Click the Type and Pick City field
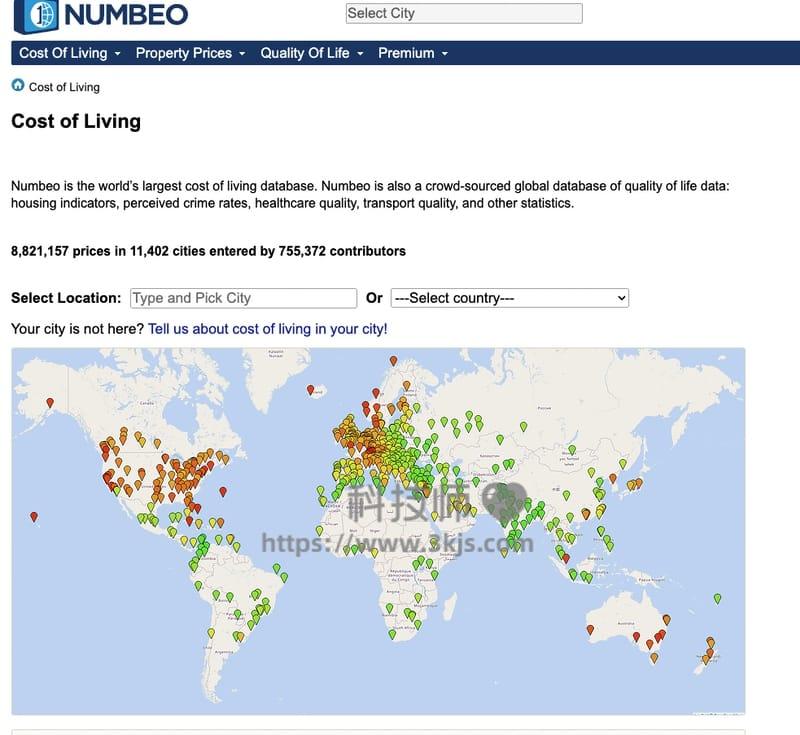This screenshot has height=735, width=800. [243, 298]
